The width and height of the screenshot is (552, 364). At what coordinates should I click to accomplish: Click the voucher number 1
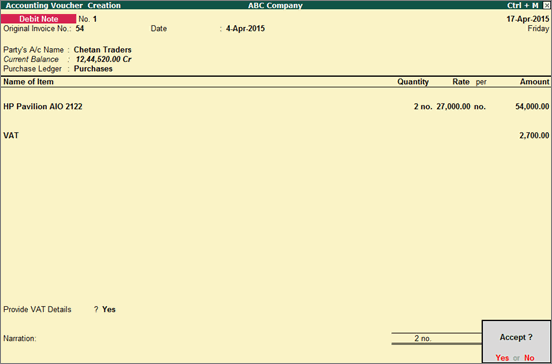pyautogui.click(x=95, y=19)
